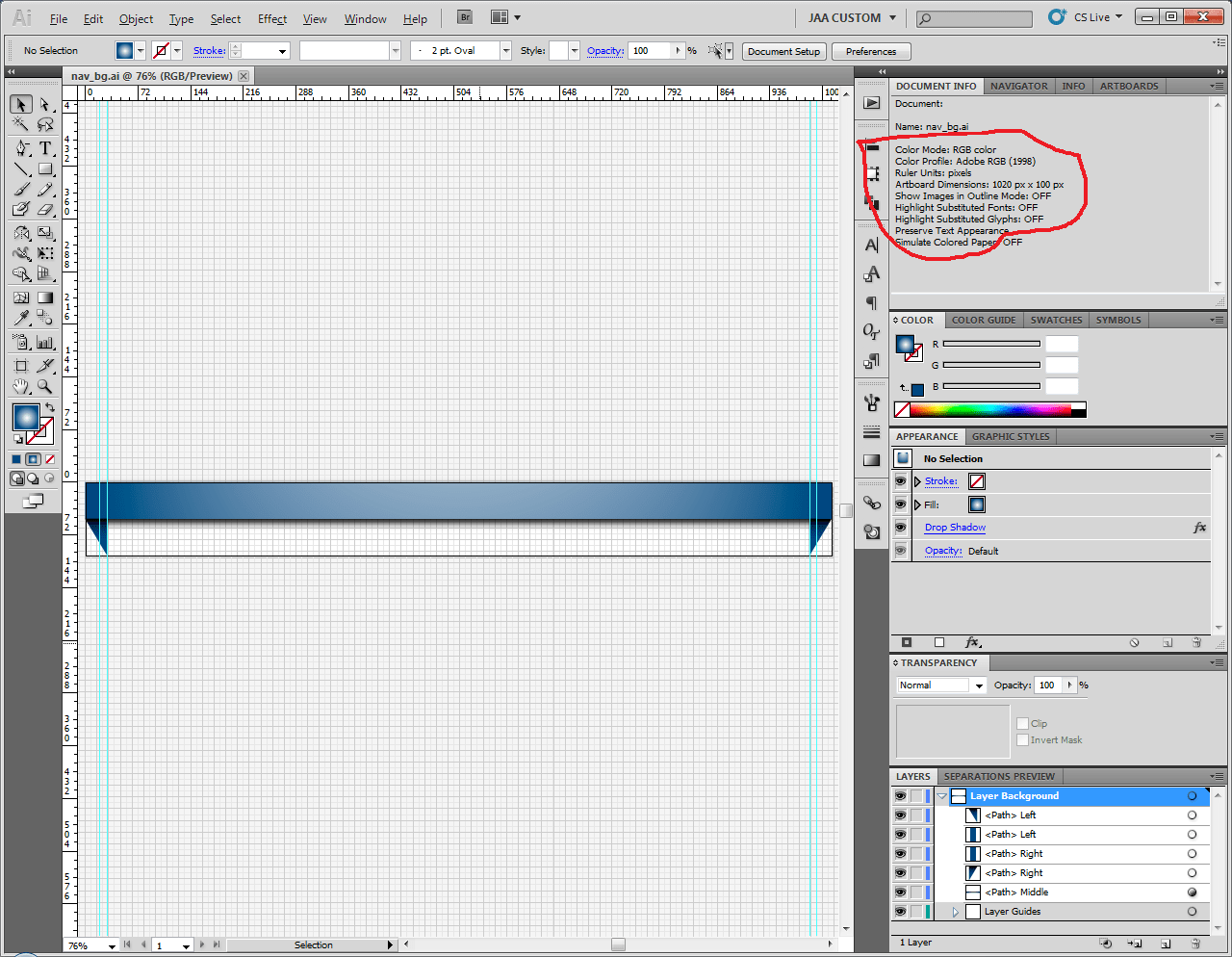
Task: Select the Rotate tool
Action: click(x=21, y=233)
